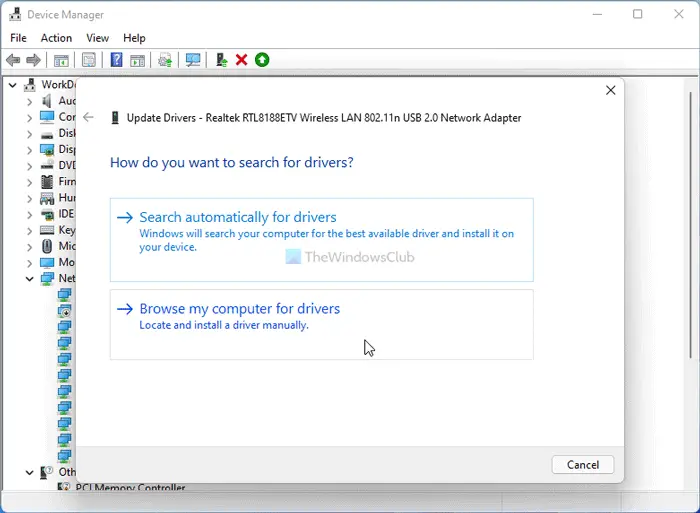Expand the Keyboards tree node
Viewport: 700px width, 513px height.
tap(30, 230)
